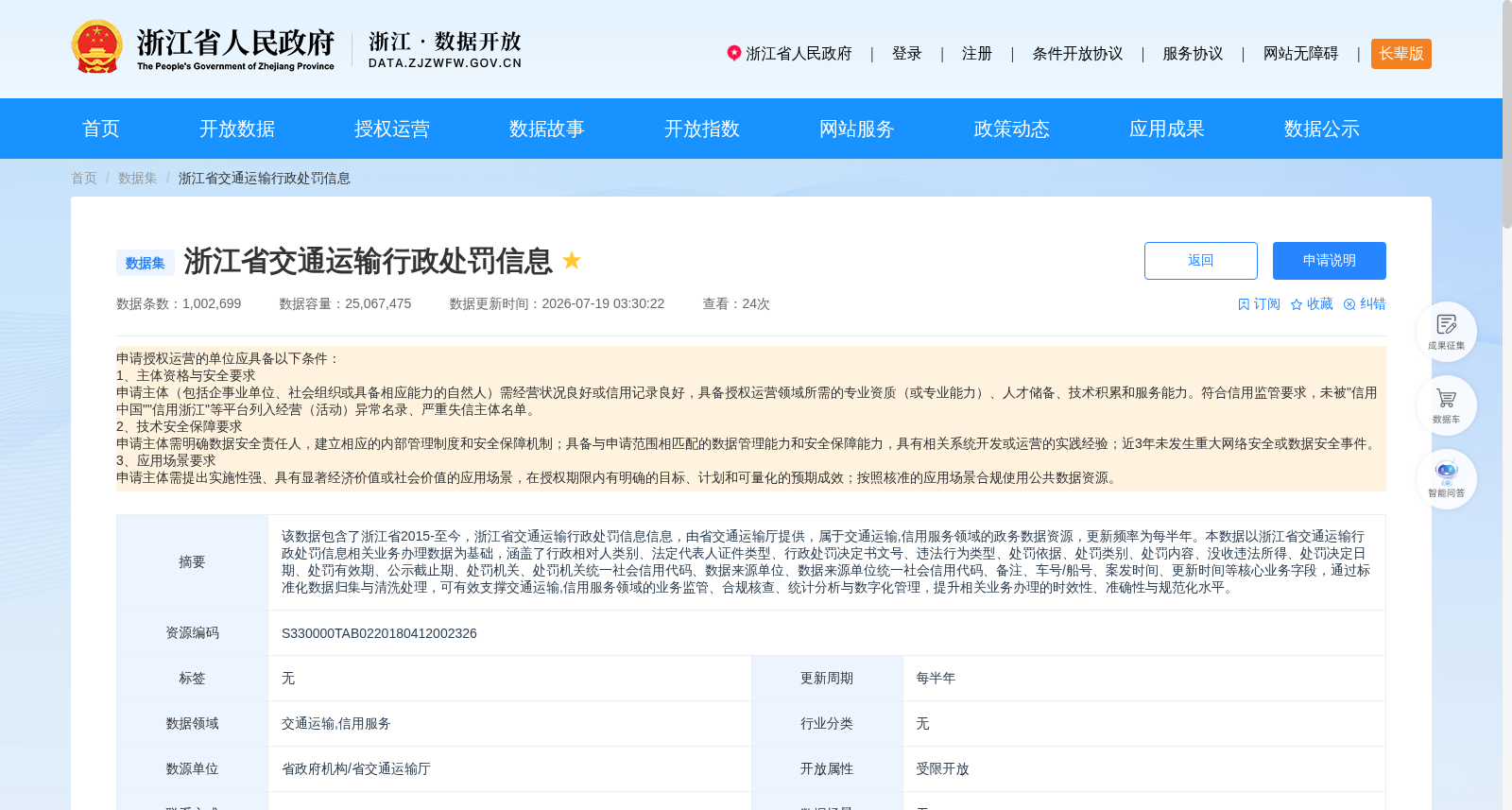Click the 浙江省人民政府 header link
Viewport: 1512px width, 810px height.
[799, 54]
